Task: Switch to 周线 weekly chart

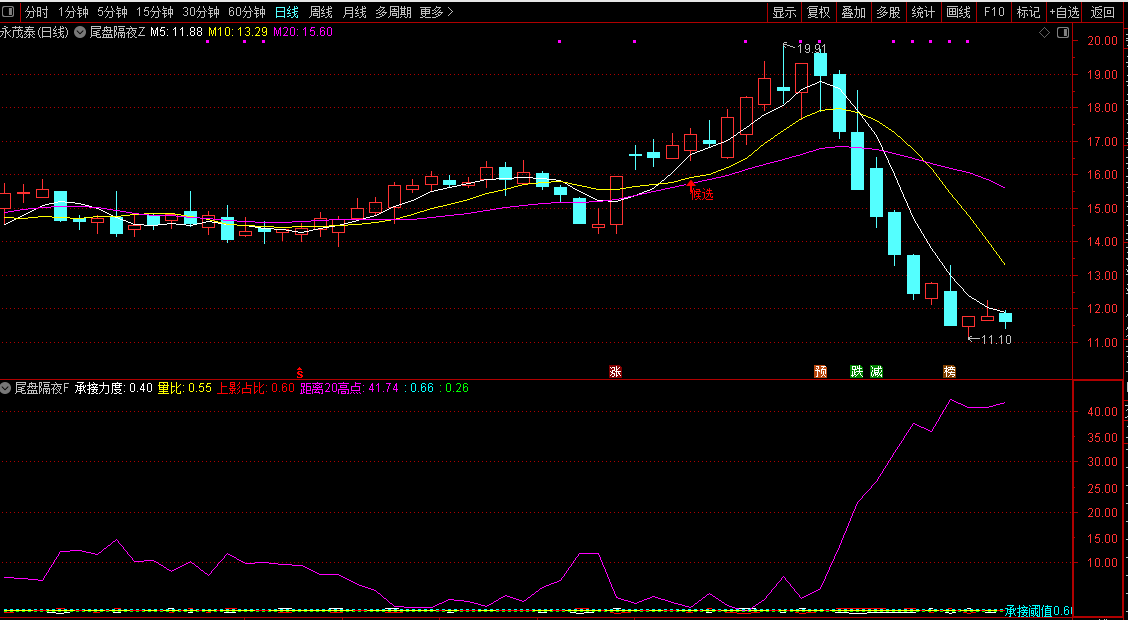Action: pyautogui.click(x=321, y=12)
